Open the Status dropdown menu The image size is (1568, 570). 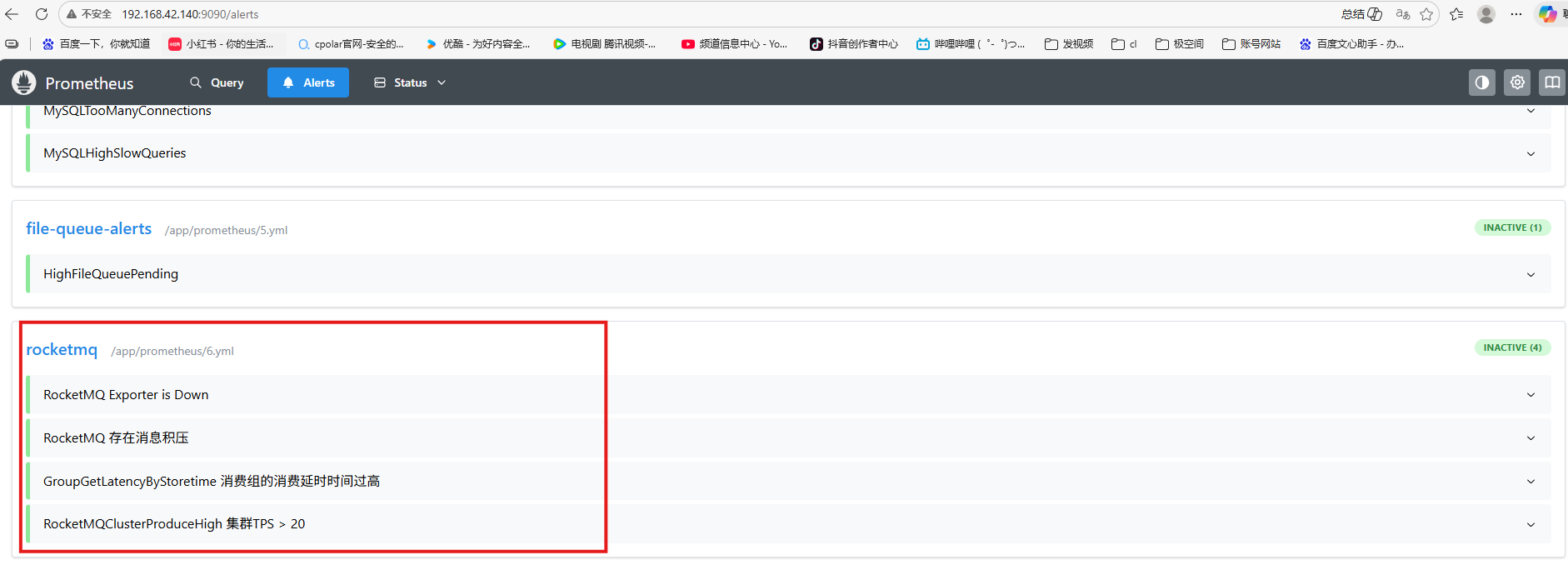(410, 82)
